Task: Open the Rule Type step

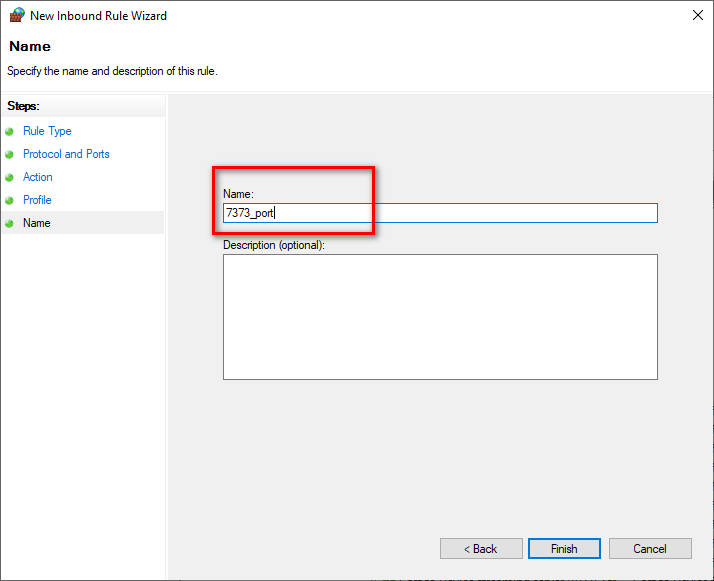Action: 47,131
